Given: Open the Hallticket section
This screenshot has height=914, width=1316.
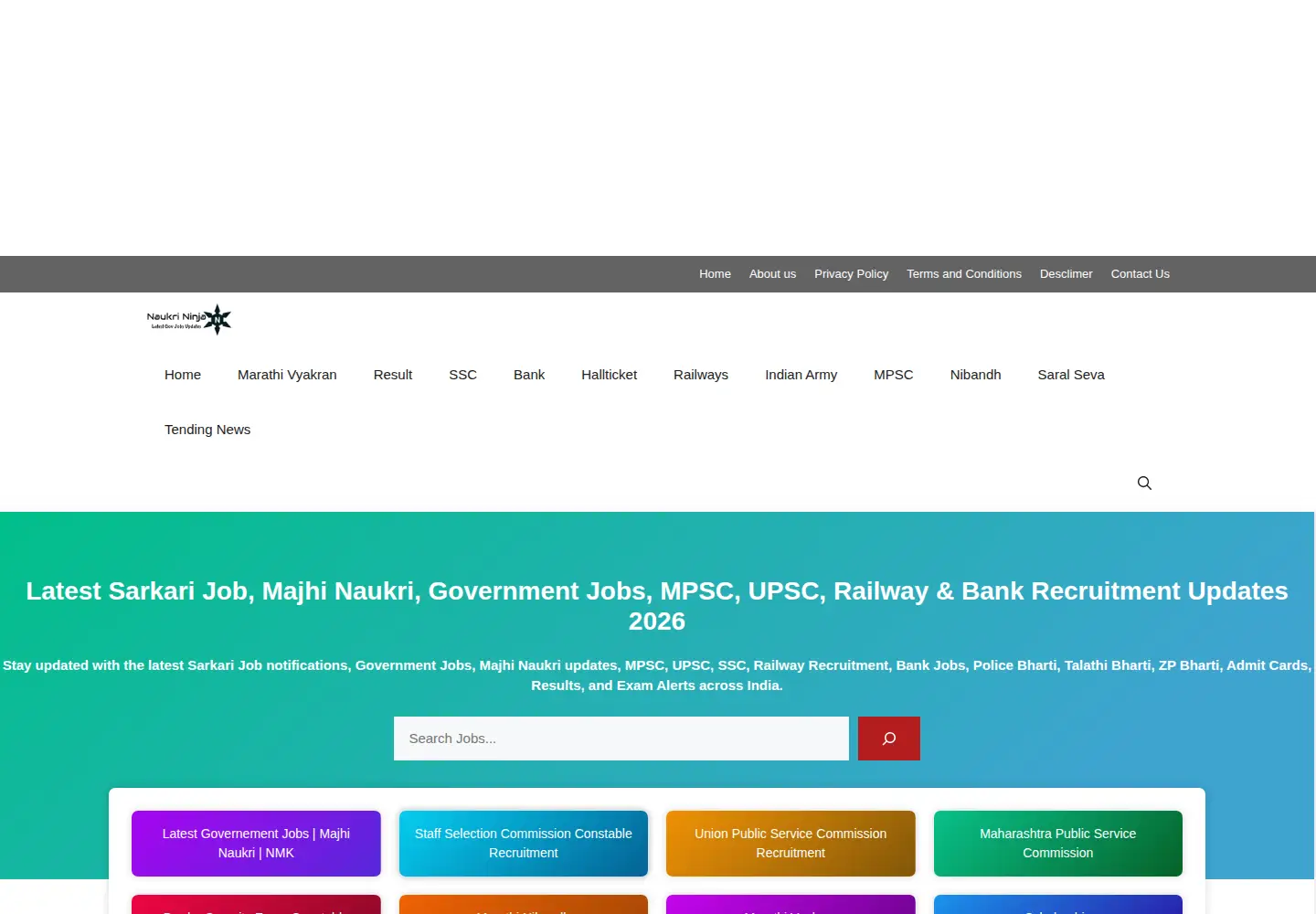Looking at the screenshot, I should (x=609, y=375).
